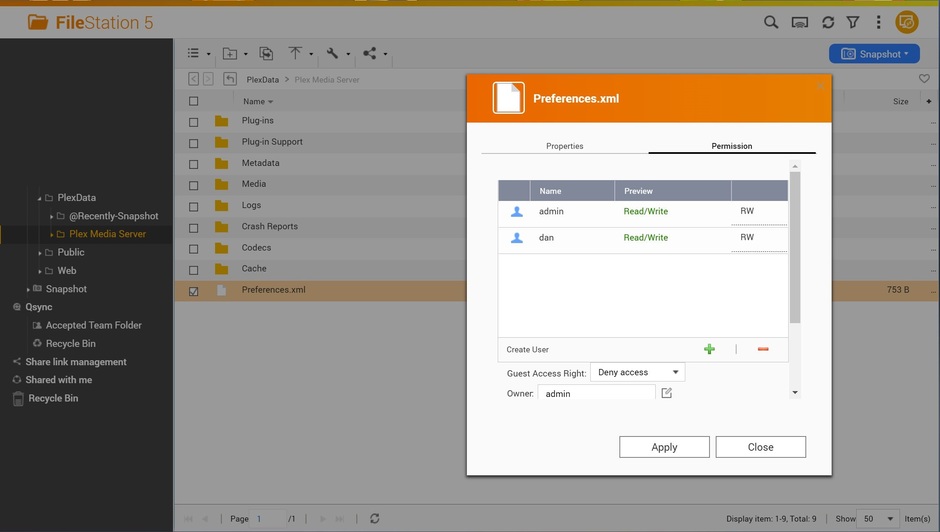Click the share toolbar icon
940x532 pixels.
tap(370, 54)
